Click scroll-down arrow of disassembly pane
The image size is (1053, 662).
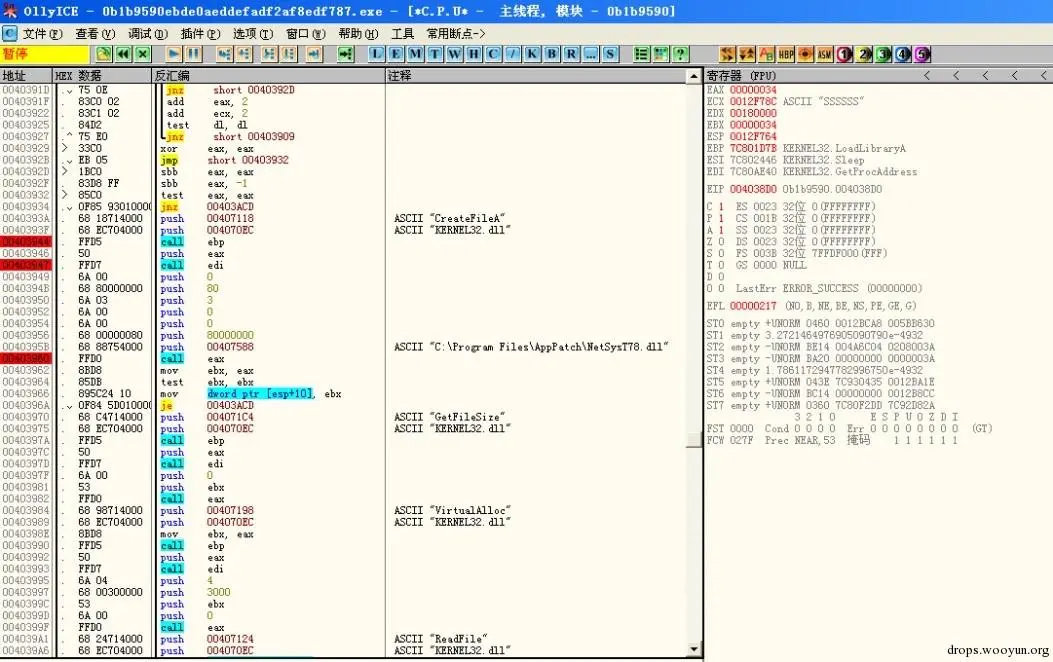click(694, 649)
